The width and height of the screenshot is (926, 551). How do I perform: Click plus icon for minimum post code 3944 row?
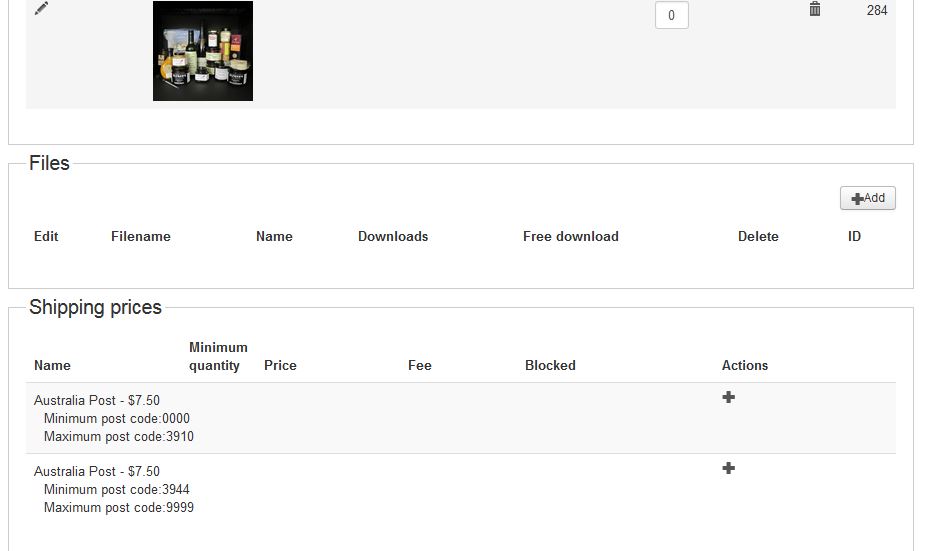728,468
